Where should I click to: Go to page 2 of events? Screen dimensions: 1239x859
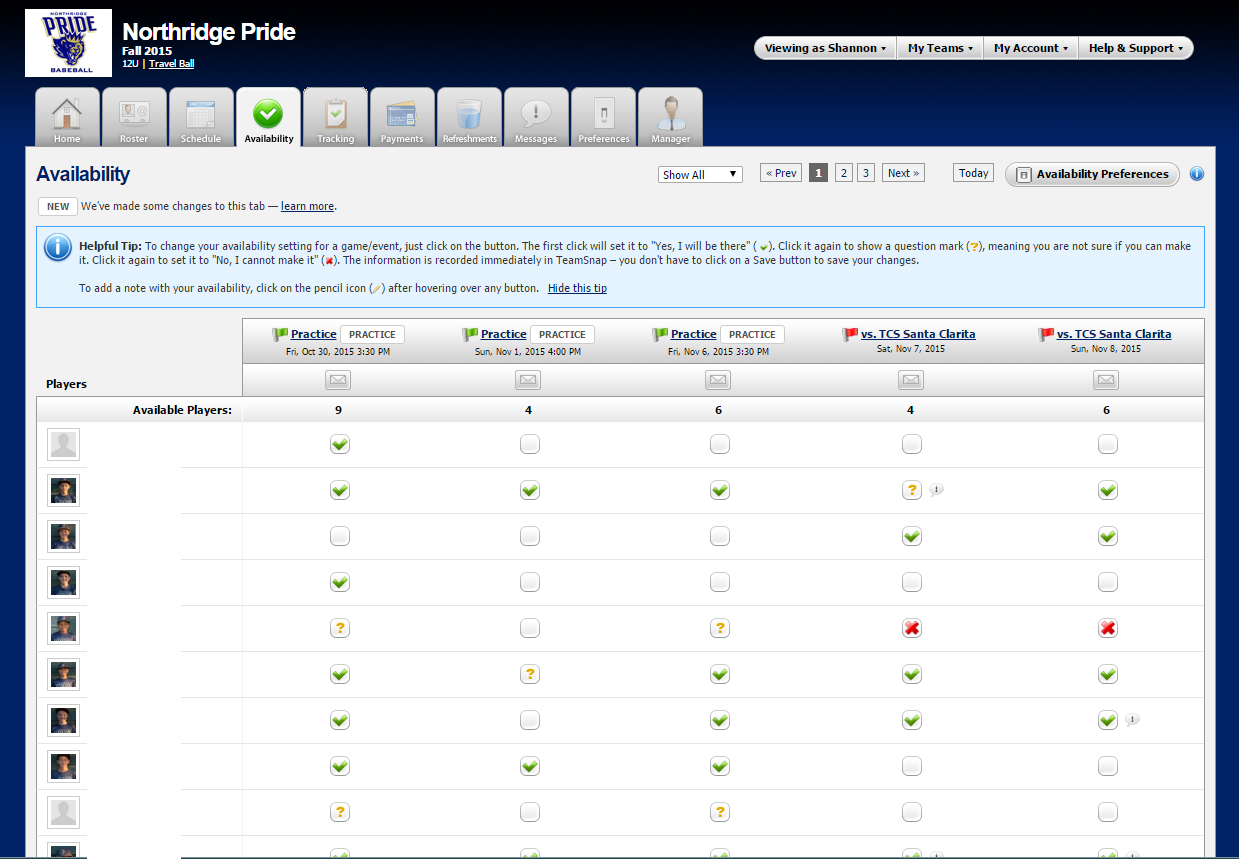pyautogui.click(x=843, y=173)
